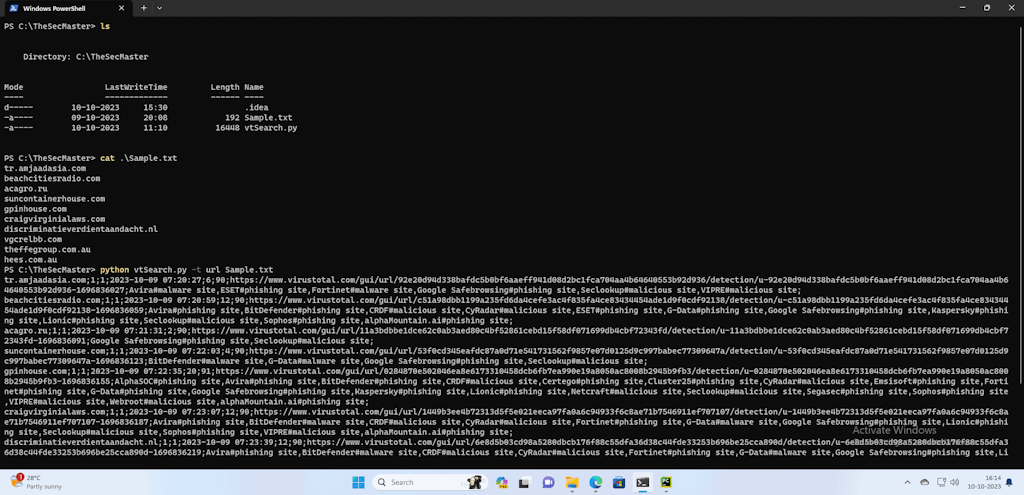Click file length value '16448'
Image resolution: width=1024 pixels, height=495 pixels.
[227, 128]
